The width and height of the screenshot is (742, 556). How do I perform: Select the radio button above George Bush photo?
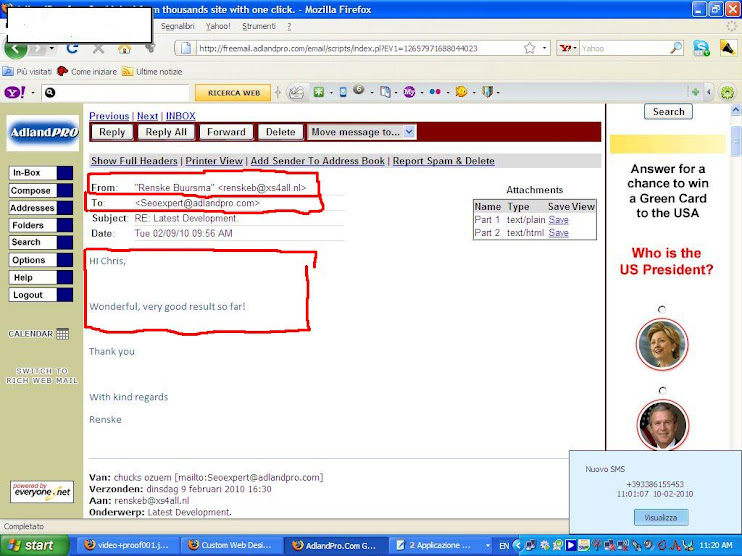click(662, 390)
